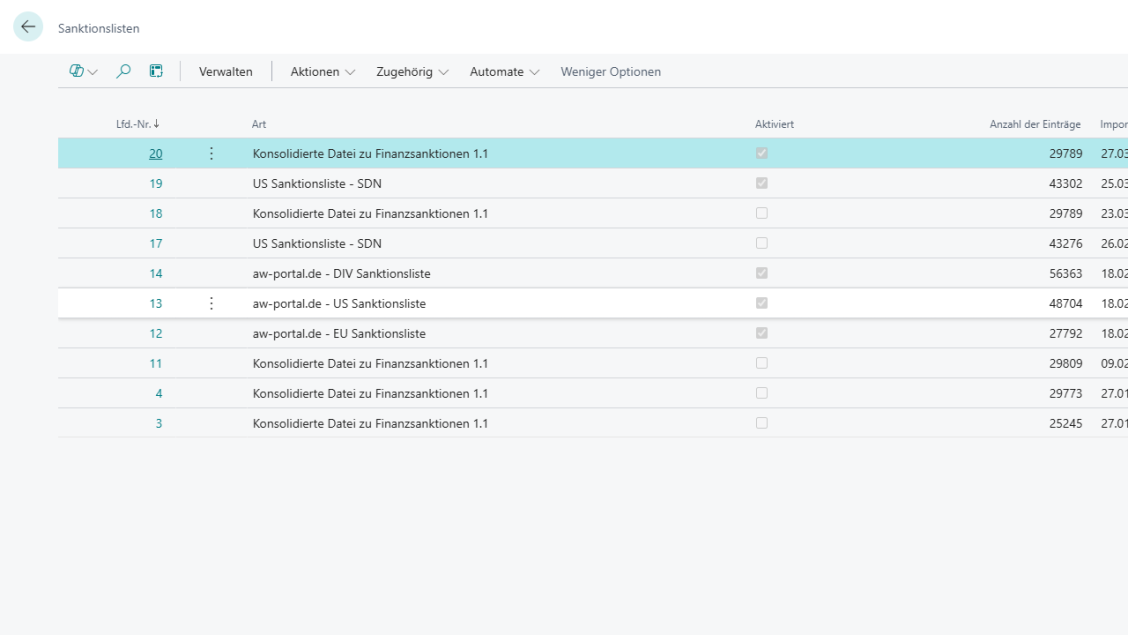This screenshot has height=635, width=1128.
Task: Open entry number 12 link
Action: 155,334
